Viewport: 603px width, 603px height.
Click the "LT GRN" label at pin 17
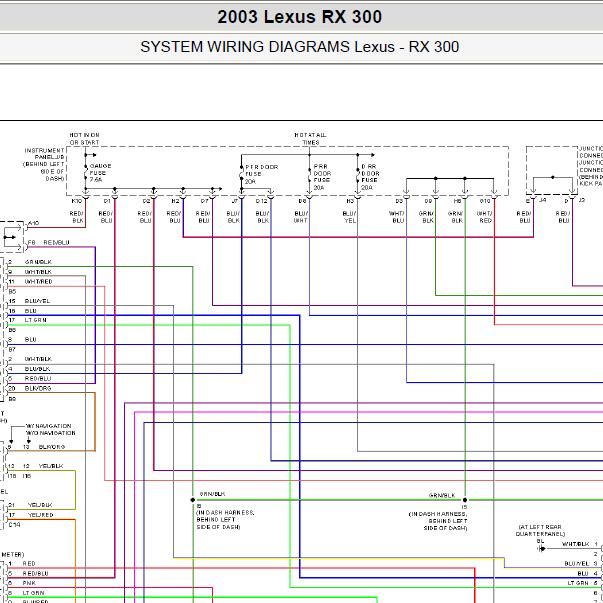pyautogui.click(x=35, y=320)
